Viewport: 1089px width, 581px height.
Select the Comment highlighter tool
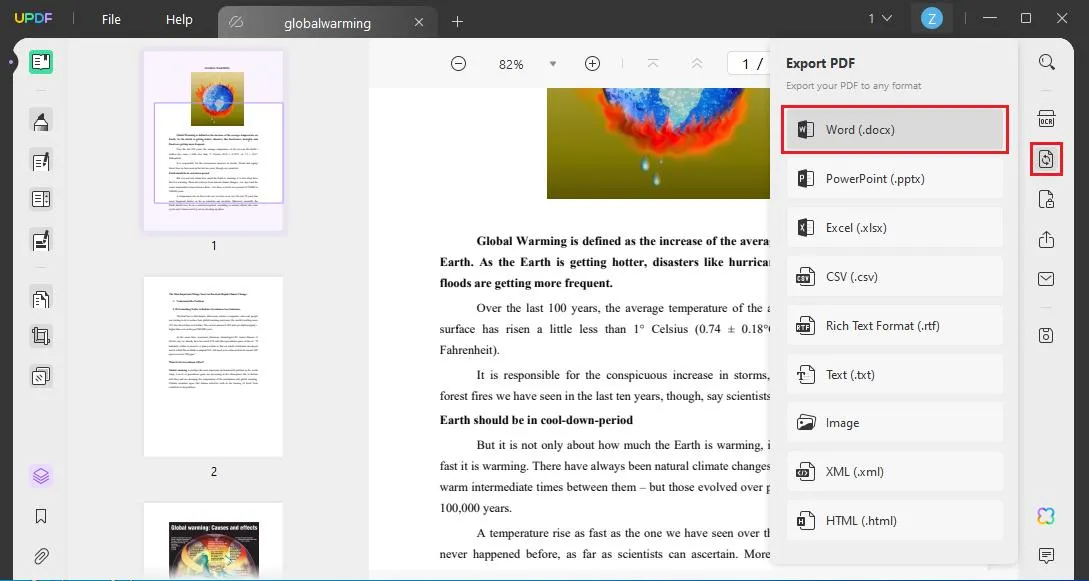tap(41, 121)
